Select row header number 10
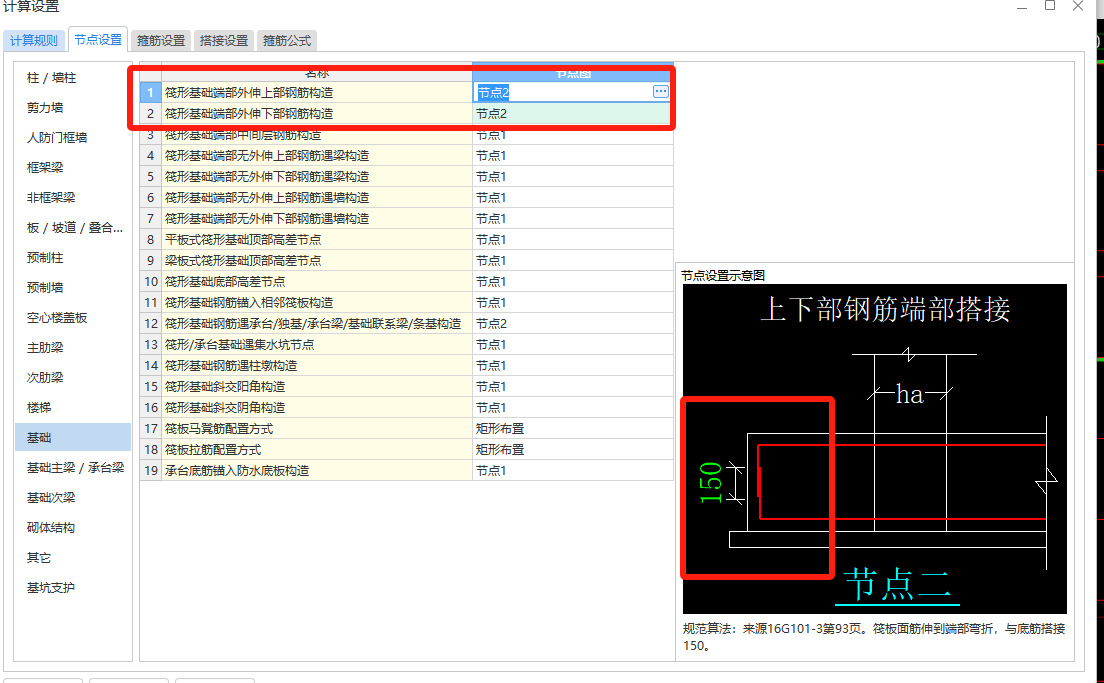 point(151,282)
